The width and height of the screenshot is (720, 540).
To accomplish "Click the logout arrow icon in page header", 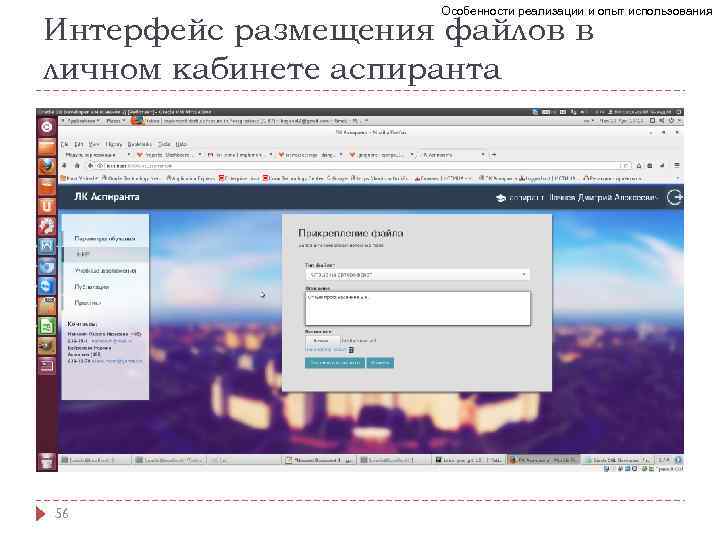I will point(675,197).
